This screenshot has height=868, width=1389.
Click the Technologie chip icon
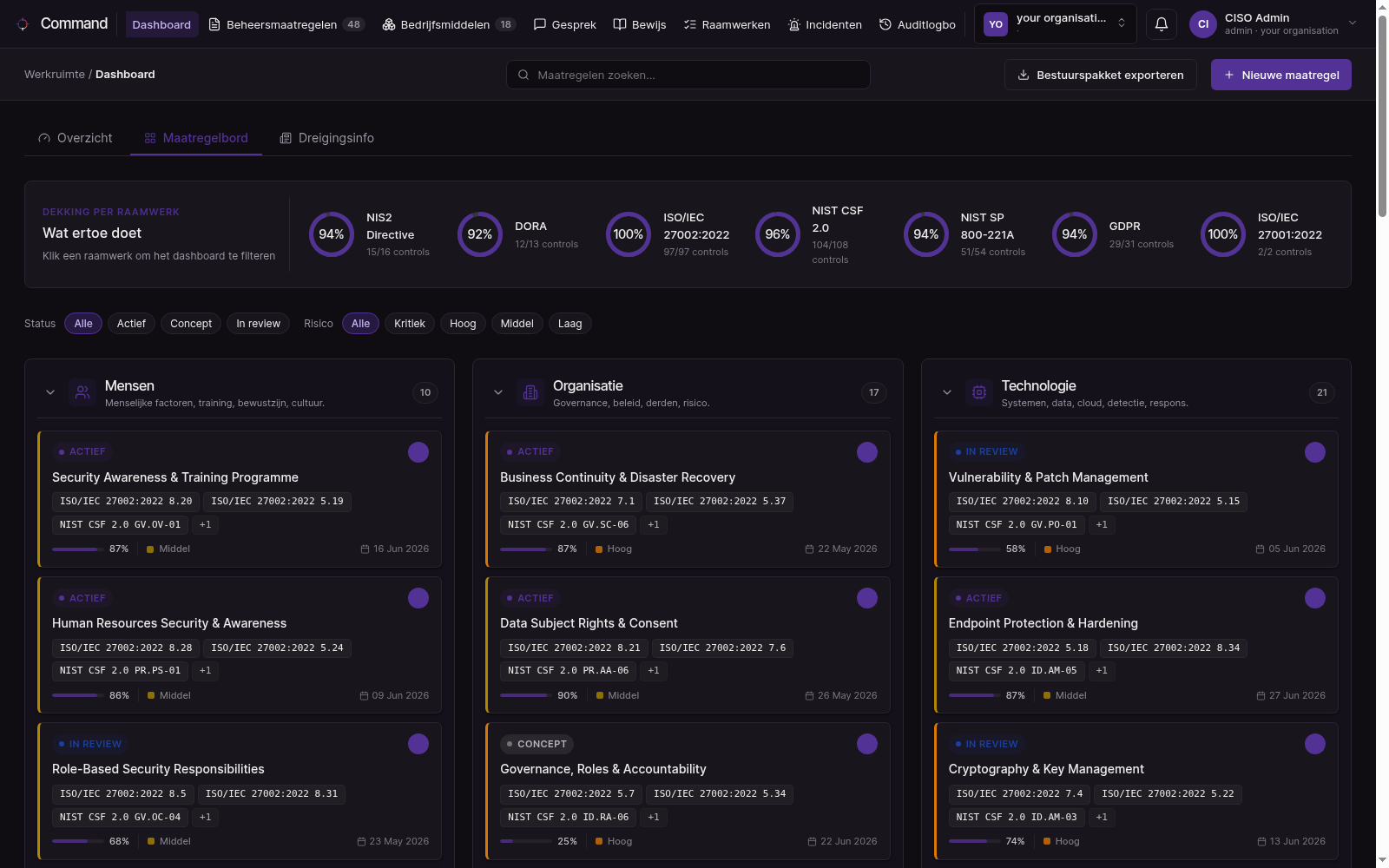(979, 392)
